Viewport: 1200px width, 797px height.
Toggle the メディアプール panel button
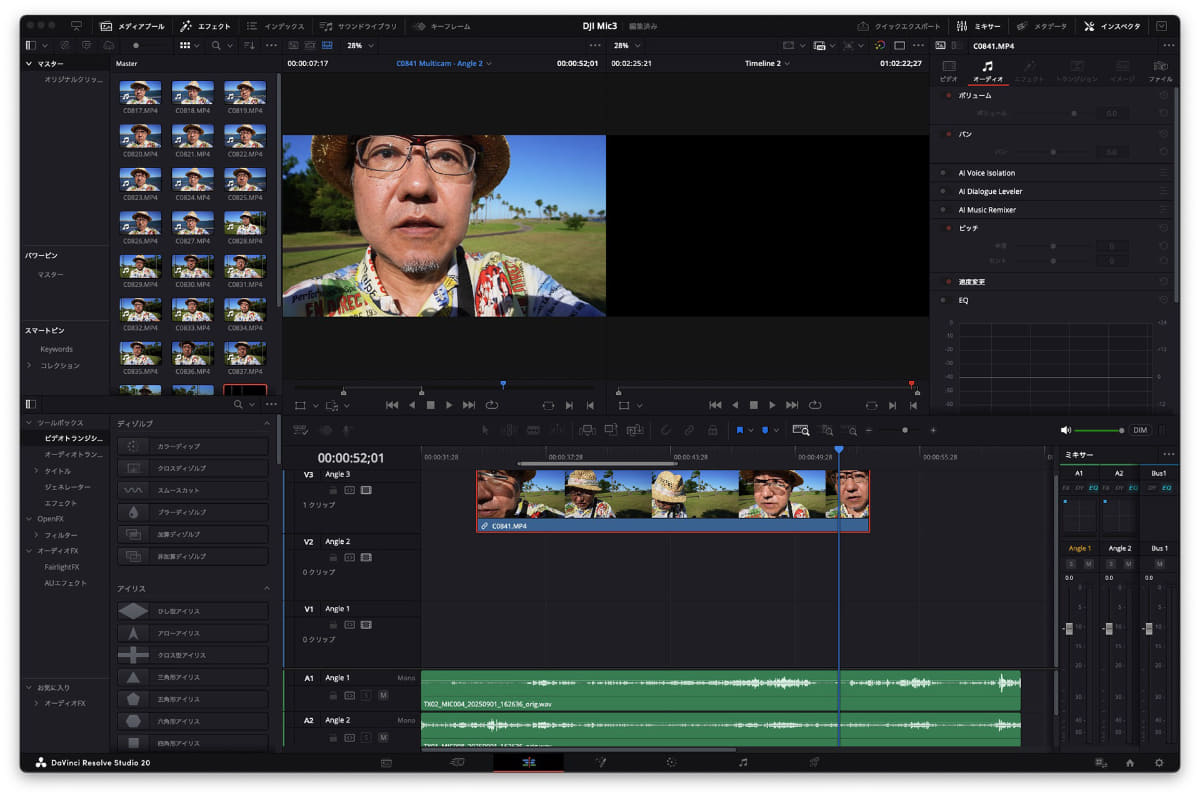(x=135, y=26)
